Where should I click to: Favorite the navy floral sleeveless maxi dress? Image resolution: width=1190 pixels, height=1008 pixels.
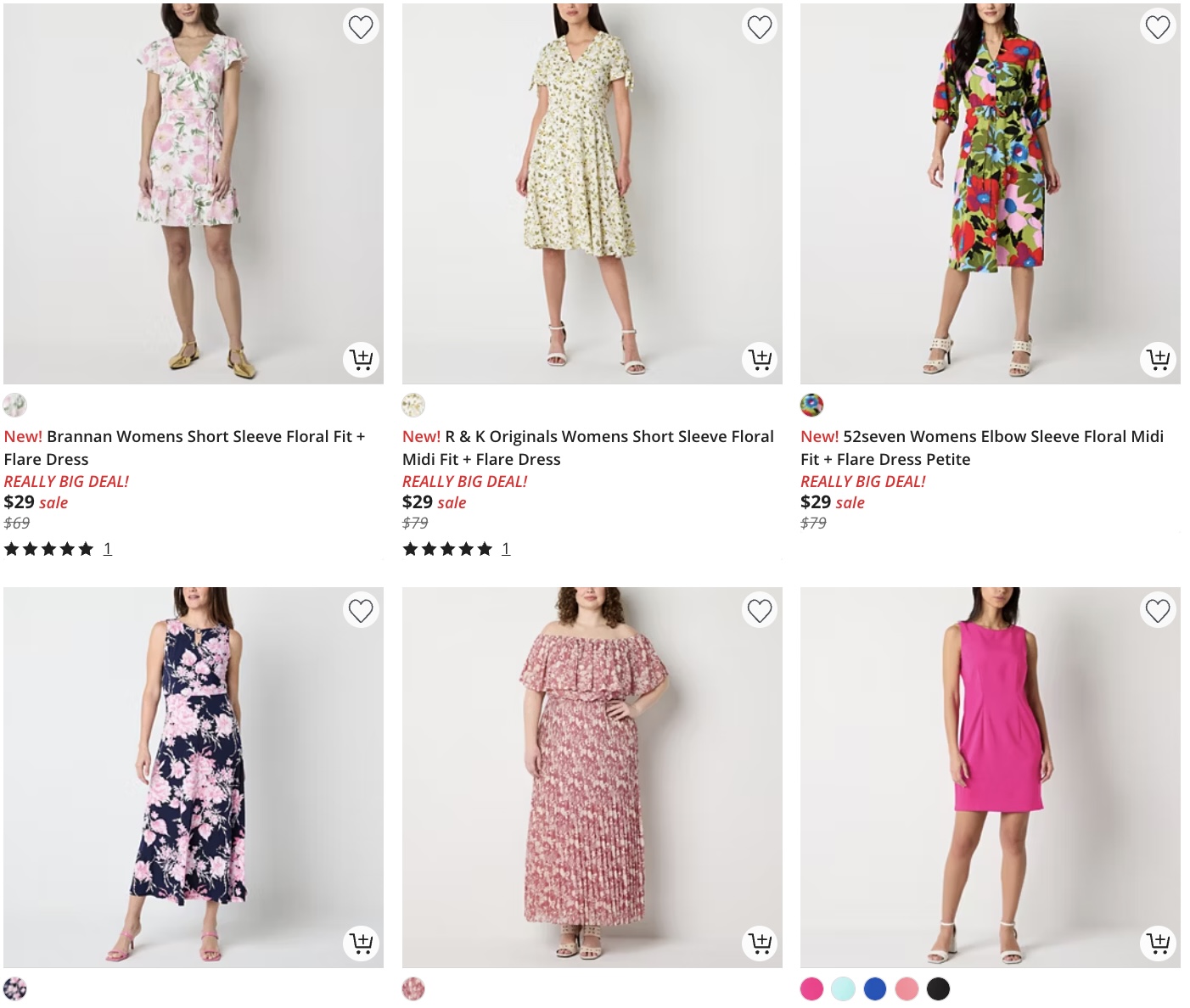[361, 609]
